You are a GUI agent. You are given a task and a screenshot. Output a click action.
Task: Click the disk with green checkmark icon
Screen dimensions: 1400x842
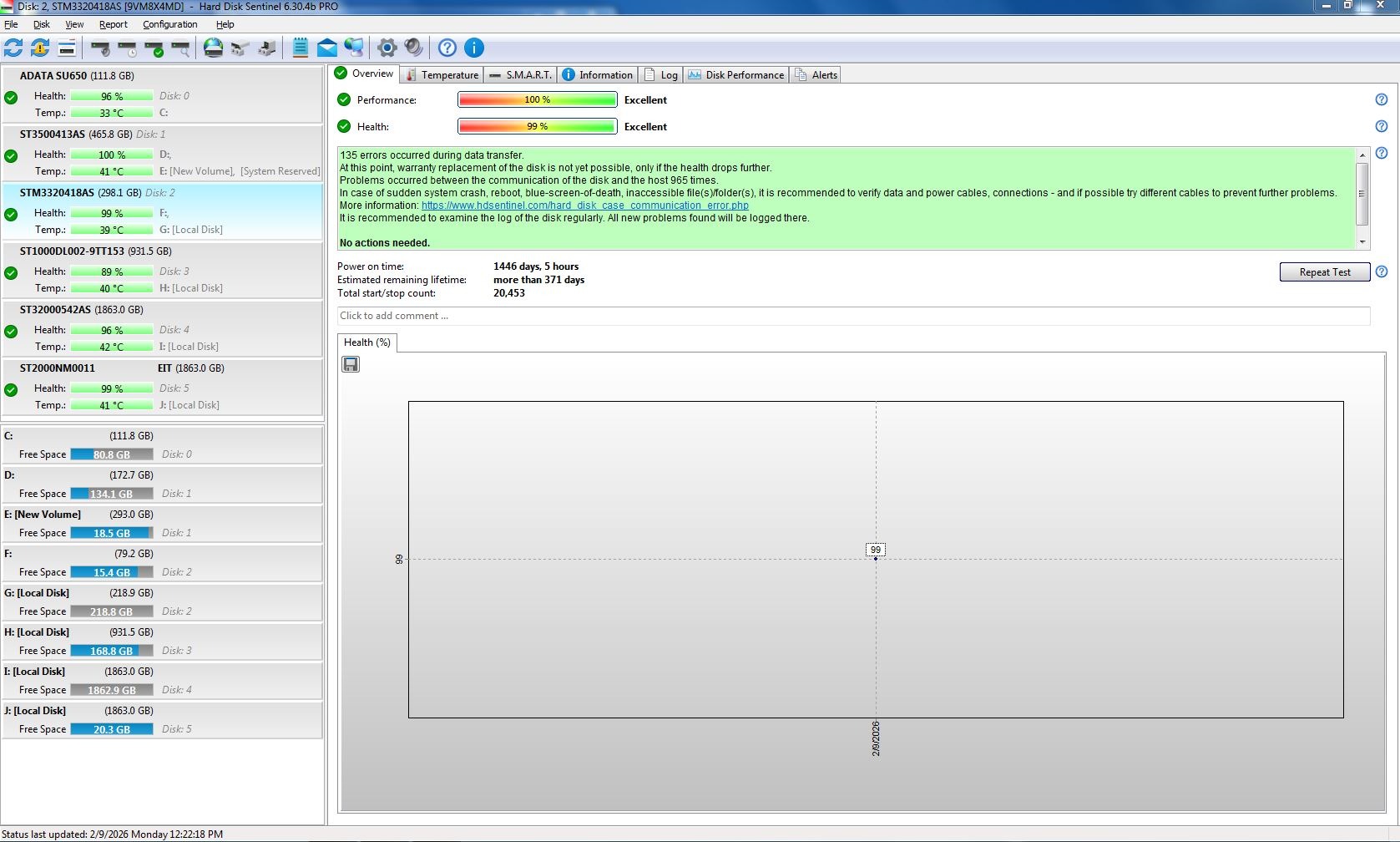(x=154, y=48)
